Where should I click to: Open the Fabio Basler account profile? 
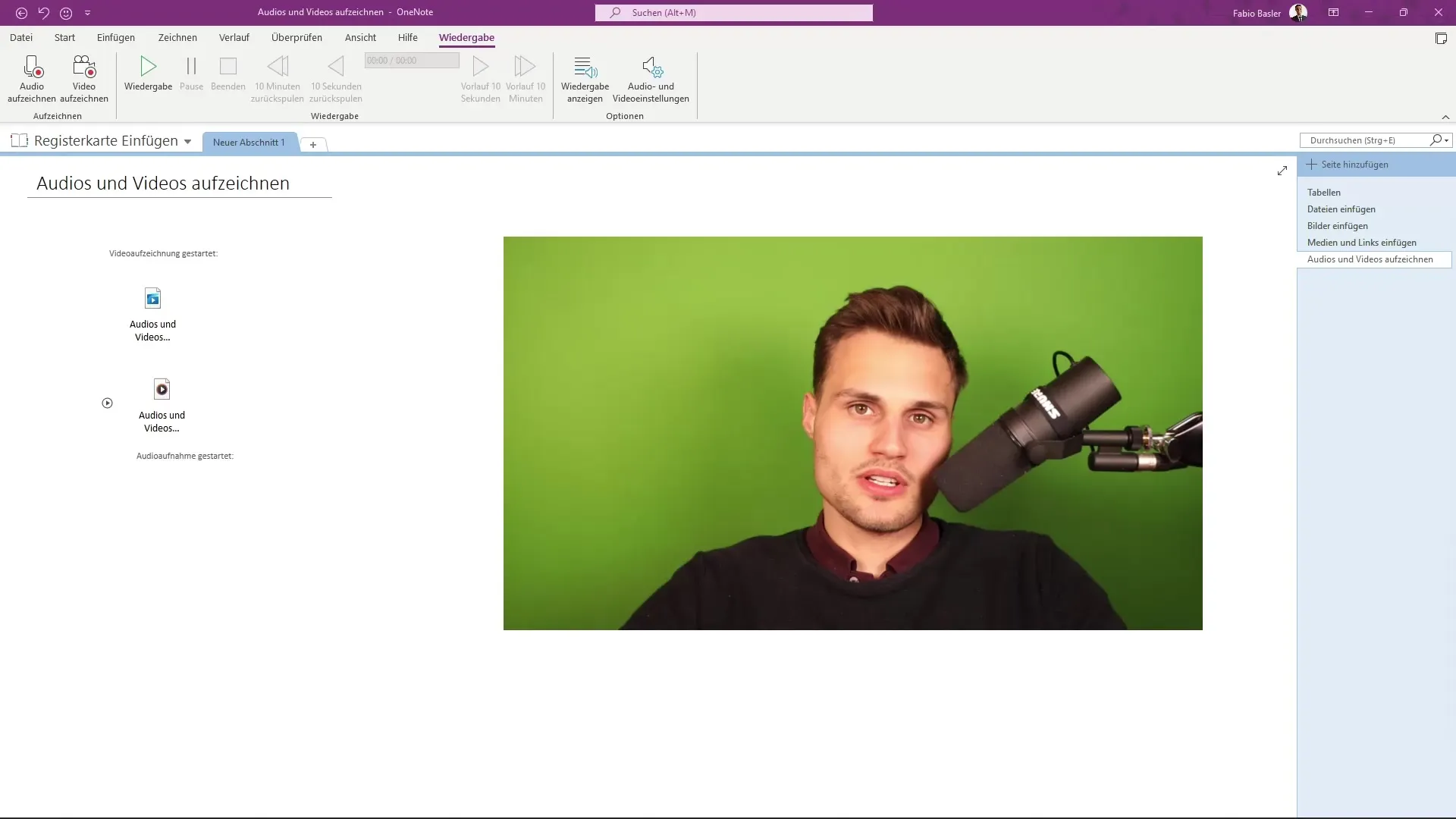click(1269, 13)
